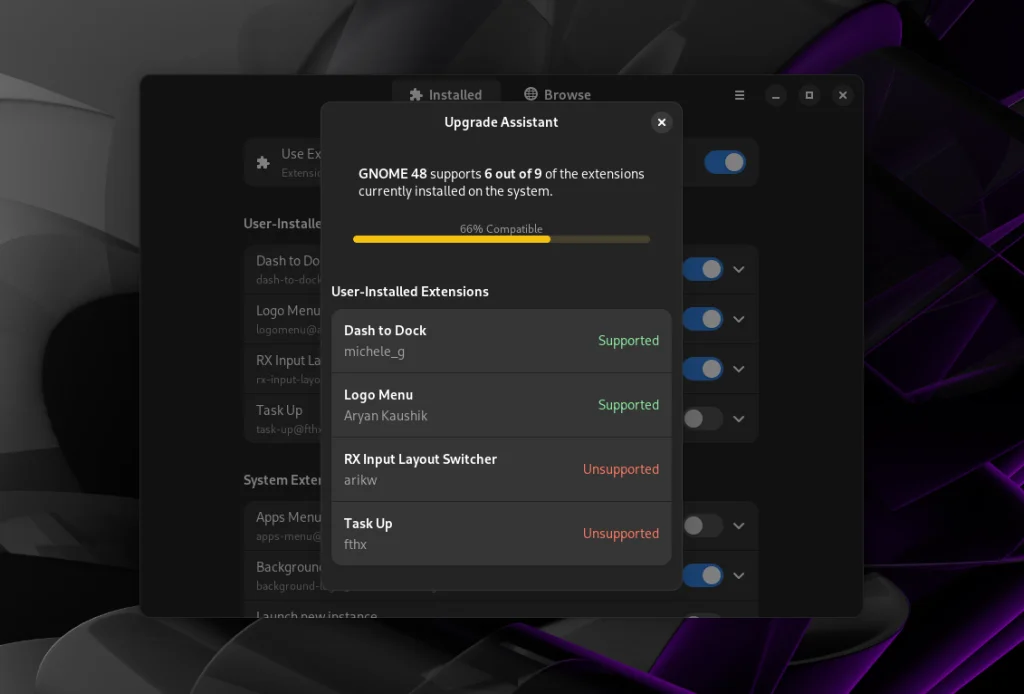Close the Upgrade Assistant dialog
Viewport: 1024px width, 694px height.
pos(661,122)
